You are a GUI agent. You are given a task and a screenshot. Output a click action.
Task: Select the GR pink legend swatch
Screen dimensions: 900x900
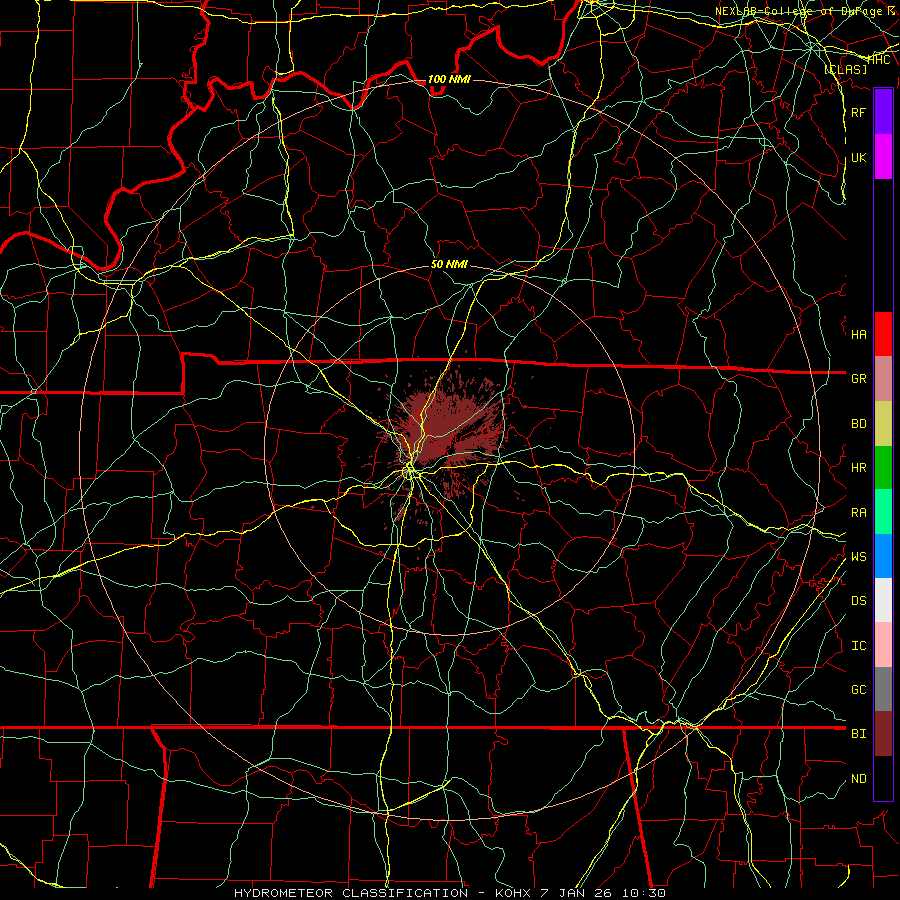(883, 378)
